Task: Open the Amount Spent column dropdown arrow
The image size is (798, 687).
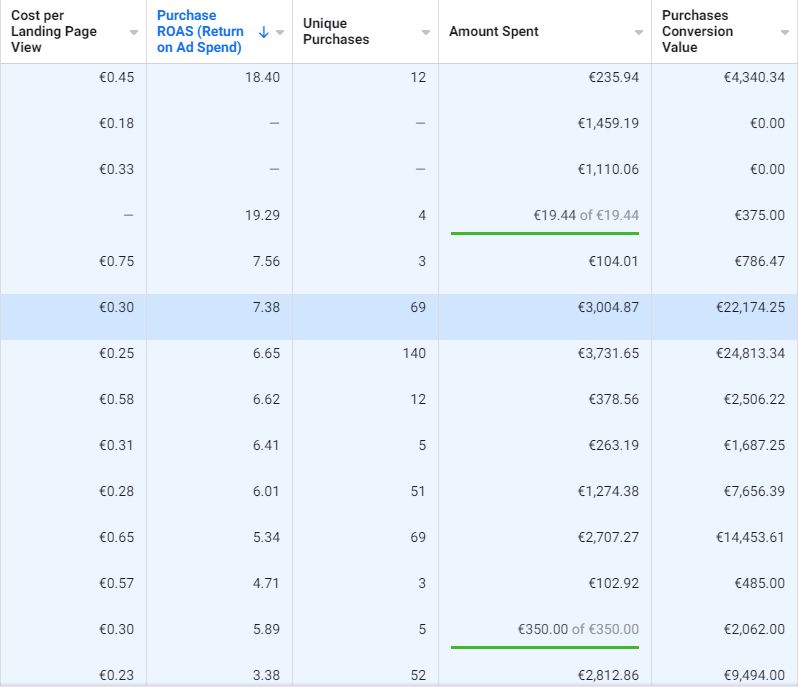Action: pos(639,32)
